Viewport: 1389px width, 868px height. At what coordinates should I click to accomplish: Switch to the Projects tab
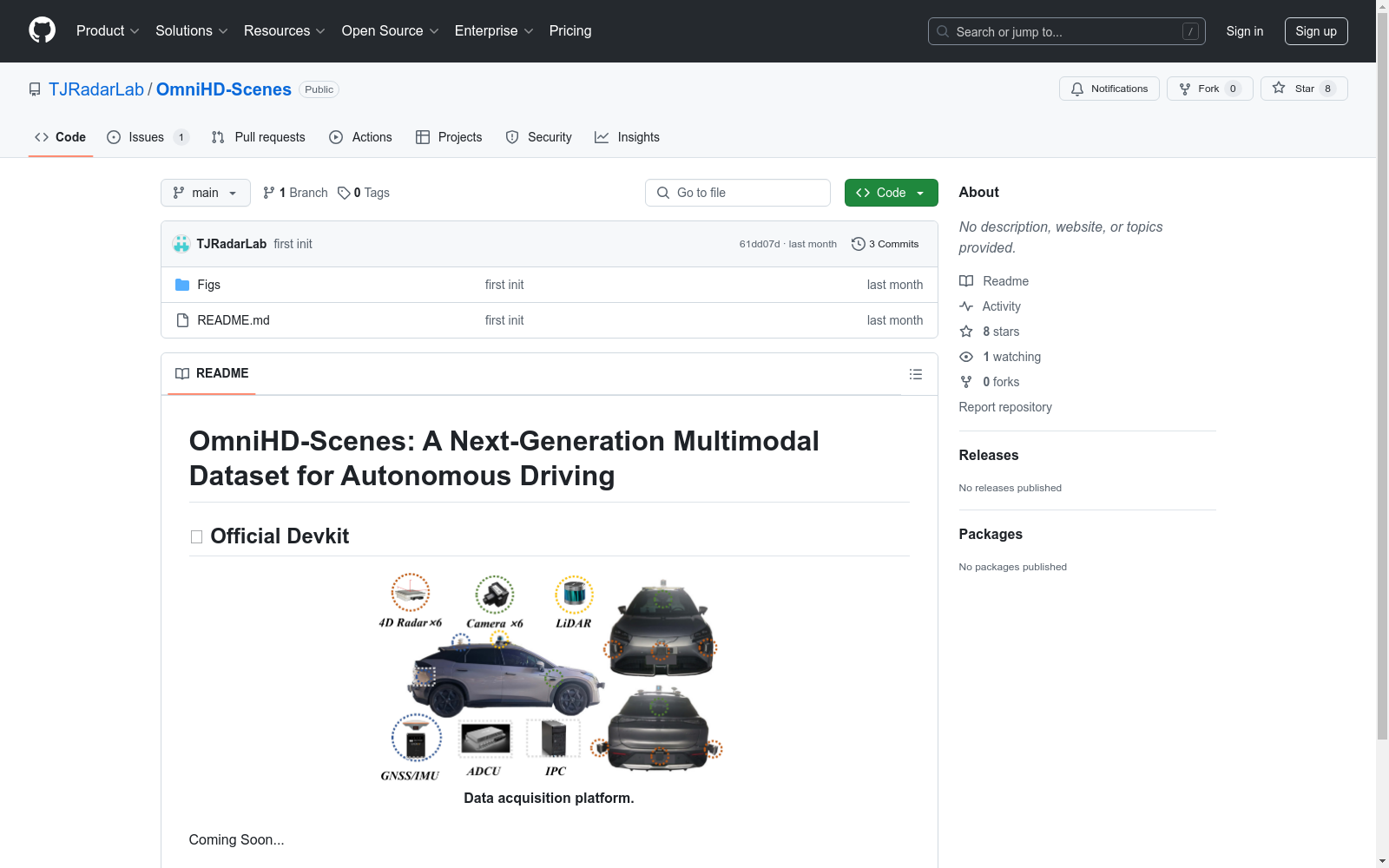(x=449, y=137)
